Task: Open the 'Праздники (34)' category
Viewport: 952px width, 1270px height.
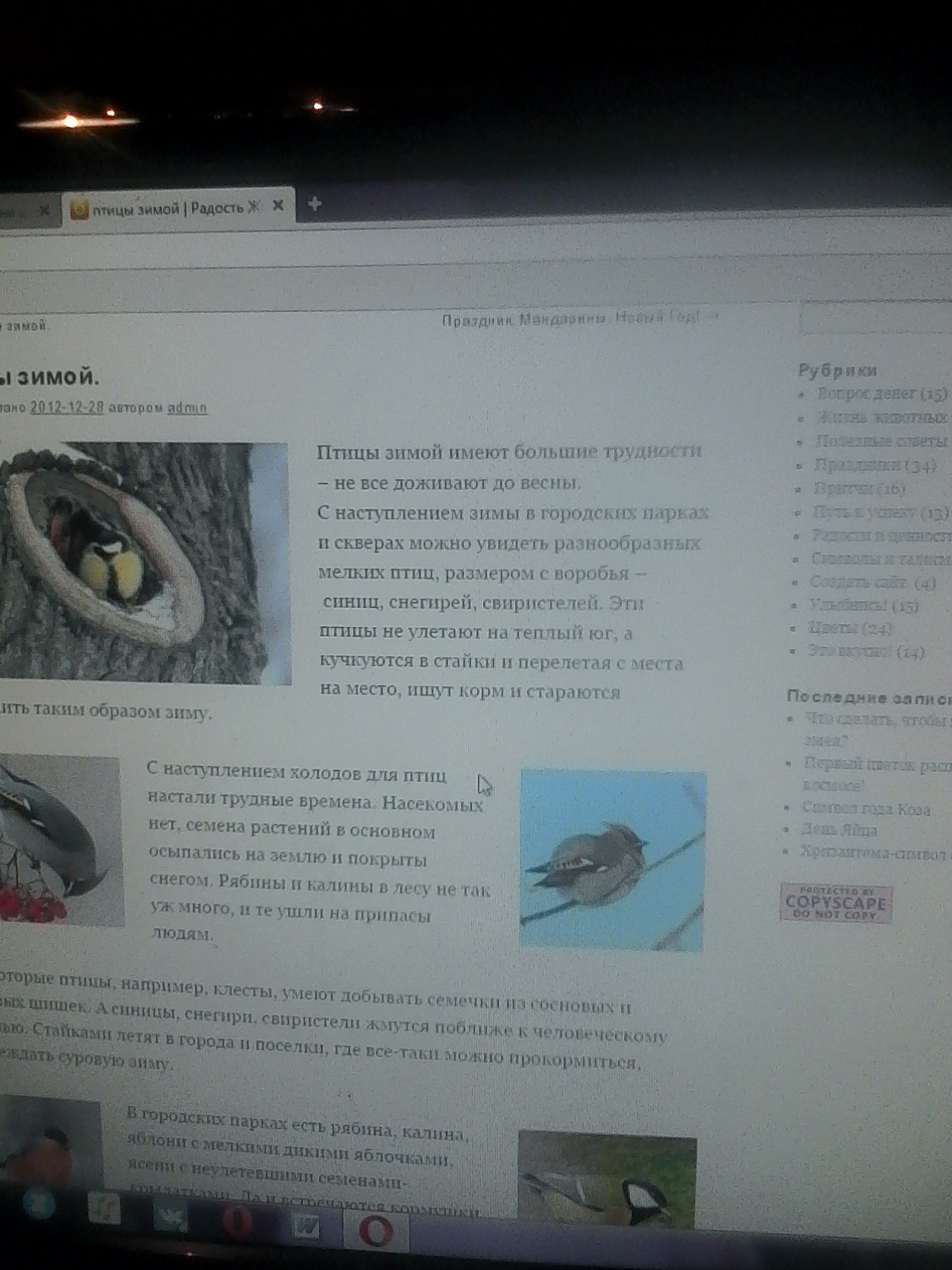Action: (x=876, y=465)
